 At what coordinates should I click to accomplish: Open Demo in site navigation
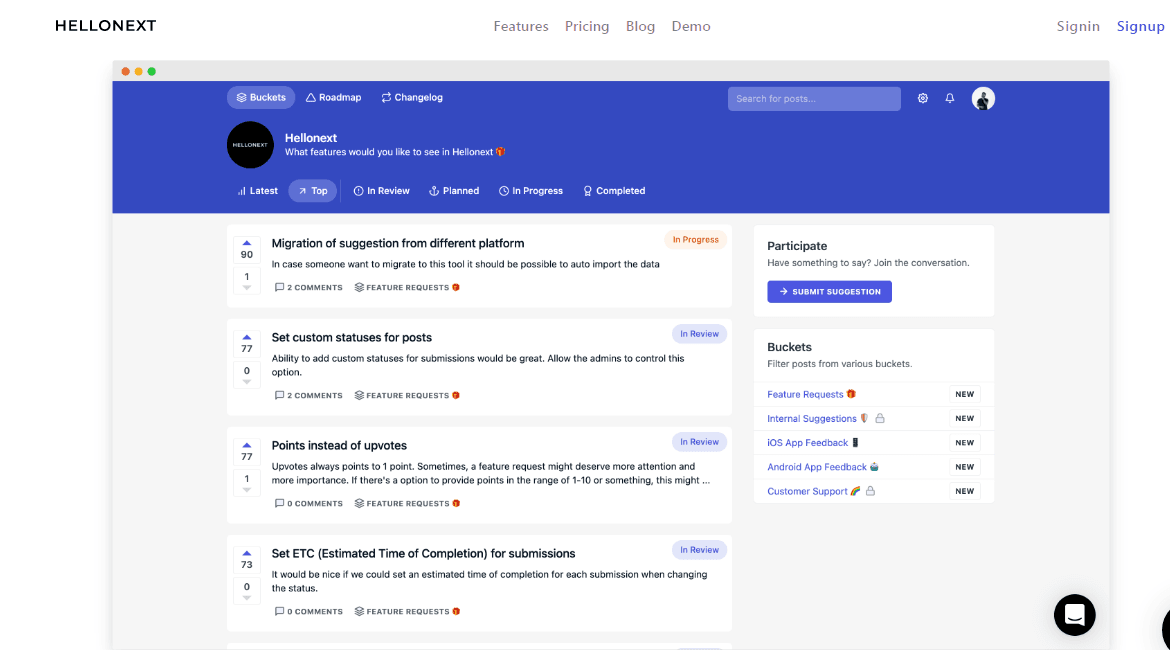(x=691, y=26)
